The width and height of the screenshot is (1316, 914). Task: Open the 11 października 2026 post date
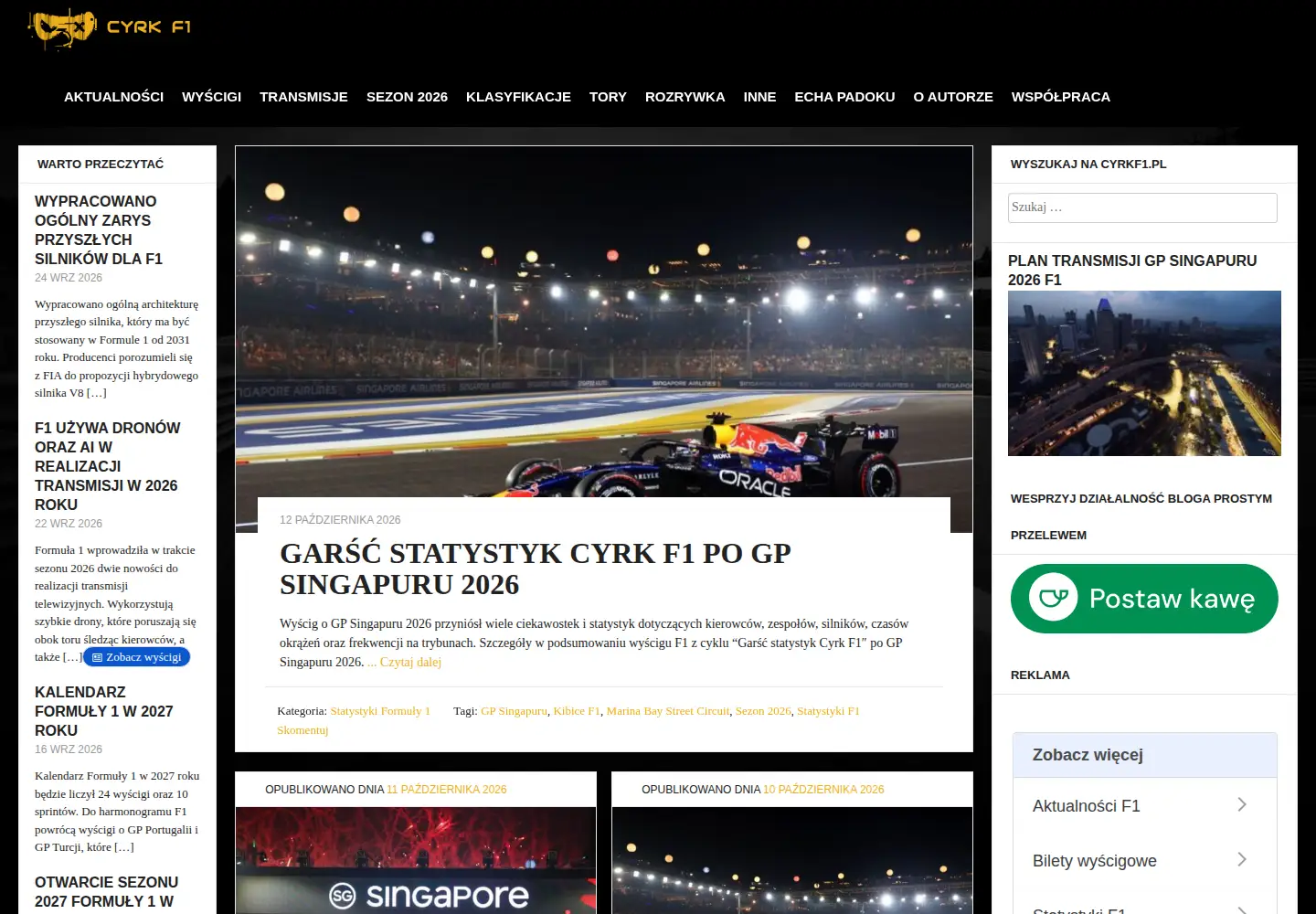point(446,790)
